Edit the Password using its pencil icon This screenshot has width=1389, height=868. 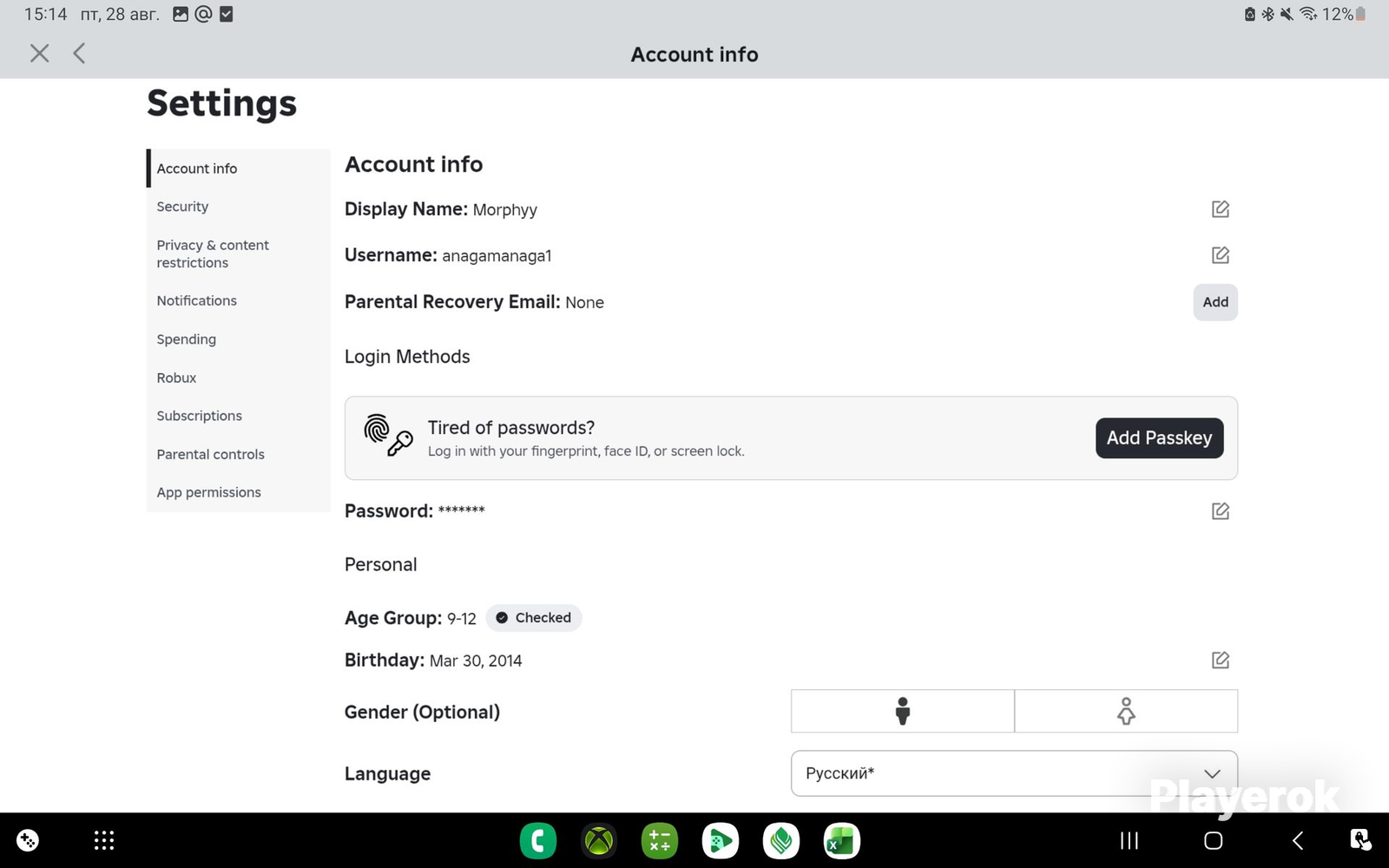1220,511
